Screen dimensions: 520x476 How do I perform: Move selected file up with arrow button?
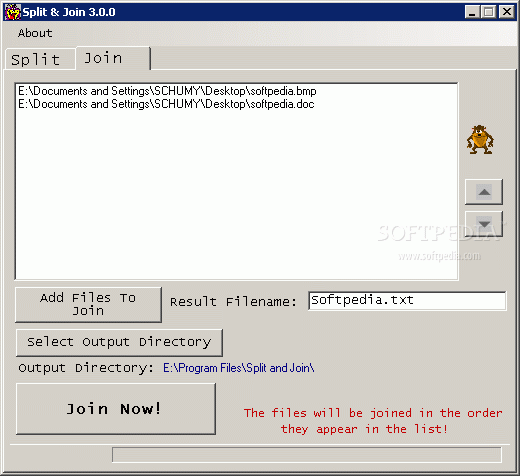point(484,192)
